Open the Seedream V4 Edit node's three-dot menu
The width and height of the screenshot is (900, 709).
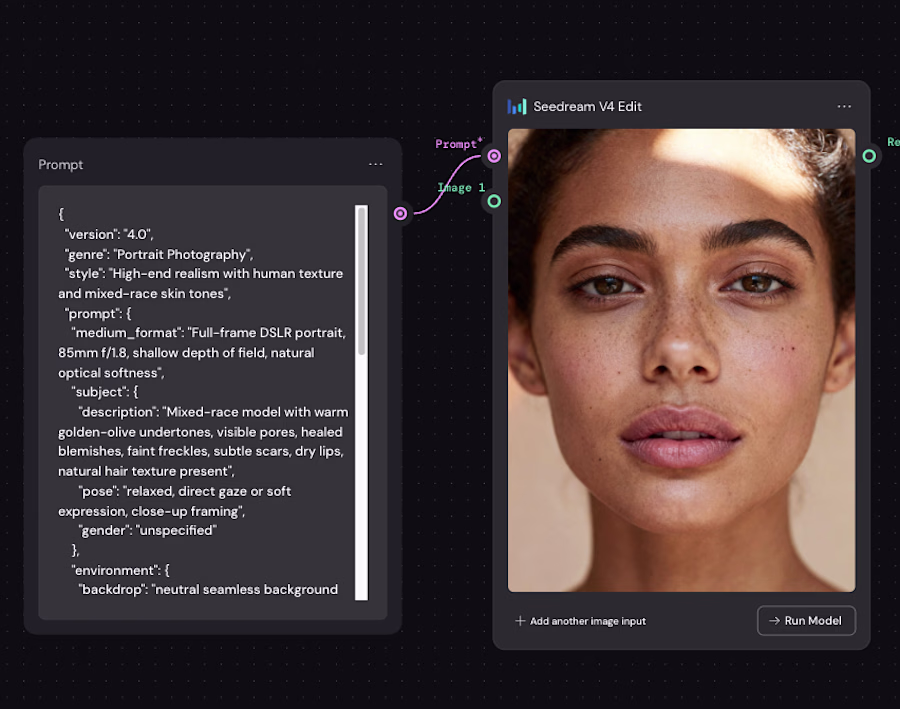[844, 106]
